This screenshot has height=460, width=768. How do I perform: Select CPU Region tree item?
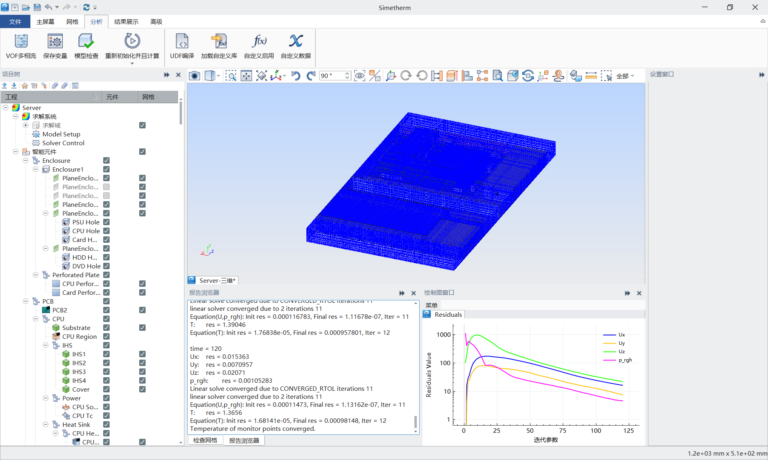point(79,337)
